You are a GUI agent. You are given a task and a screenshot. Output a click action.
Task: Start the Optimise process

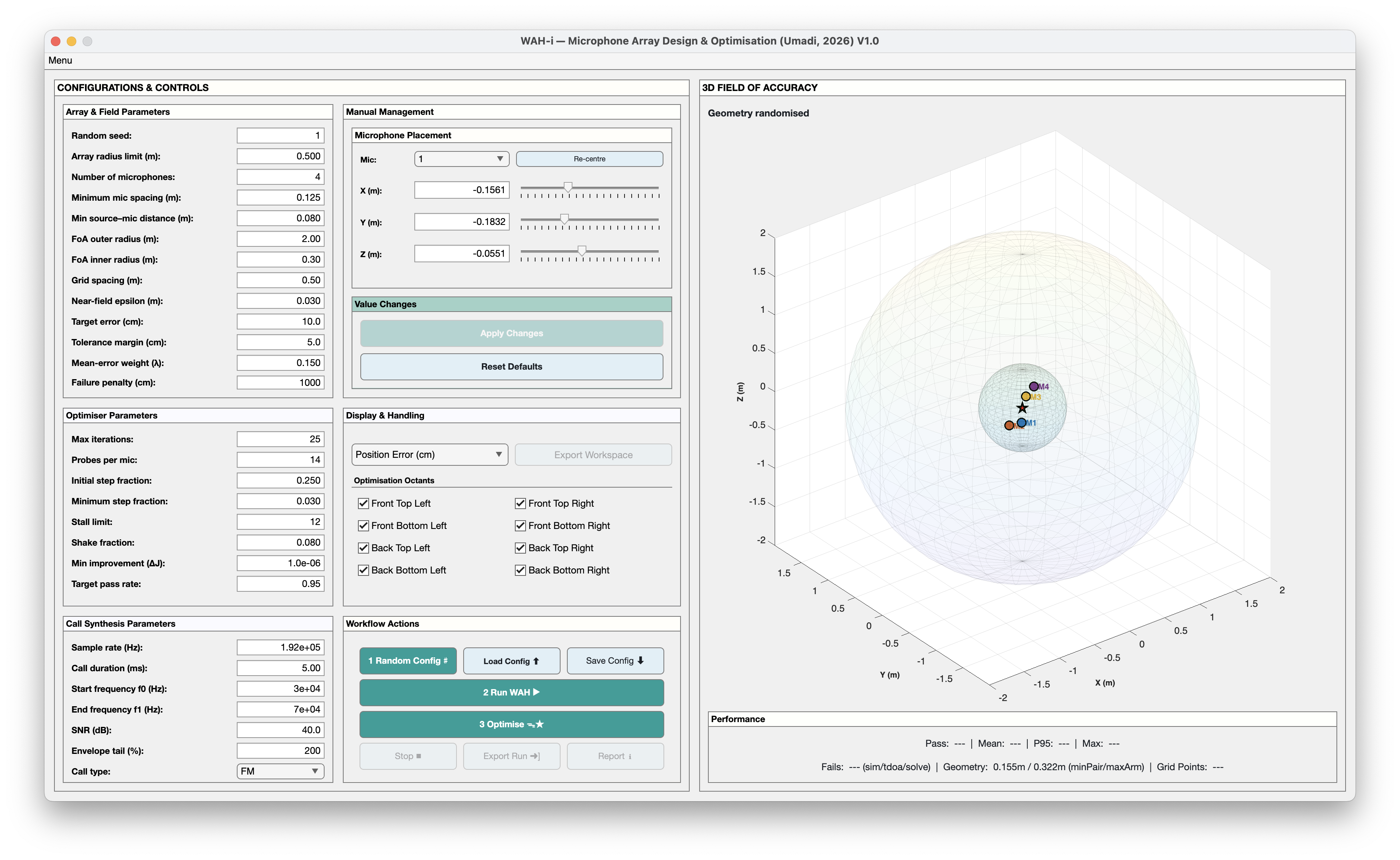click(510, 724)
